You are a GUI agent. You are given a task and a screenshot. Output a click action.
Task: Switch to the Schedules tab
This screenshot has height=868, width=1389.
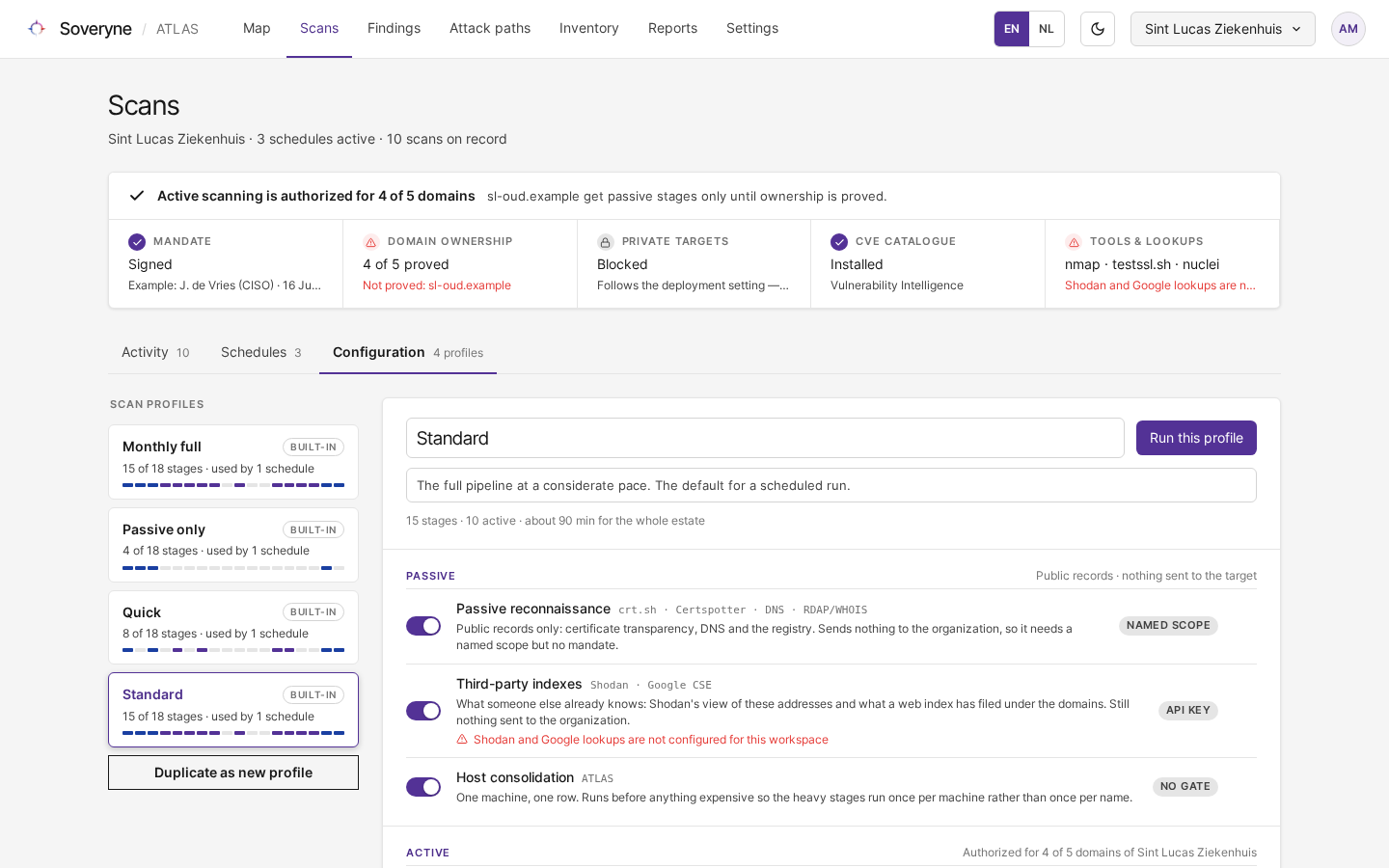pyautogui.click(x=261, y=352)
